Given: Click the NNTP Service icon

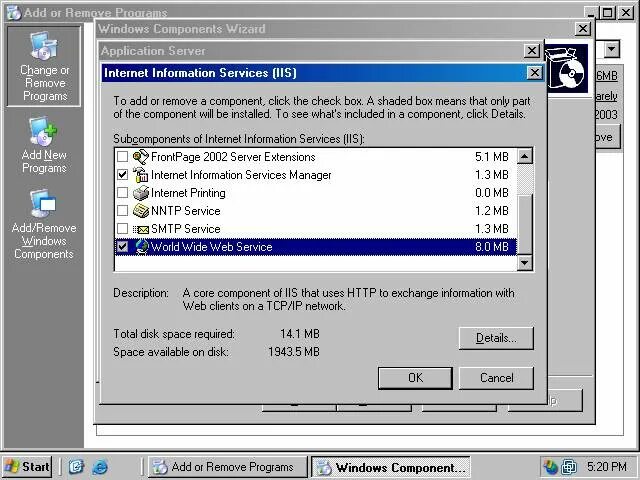Looking at the screenshot, I should coord(141,211).
